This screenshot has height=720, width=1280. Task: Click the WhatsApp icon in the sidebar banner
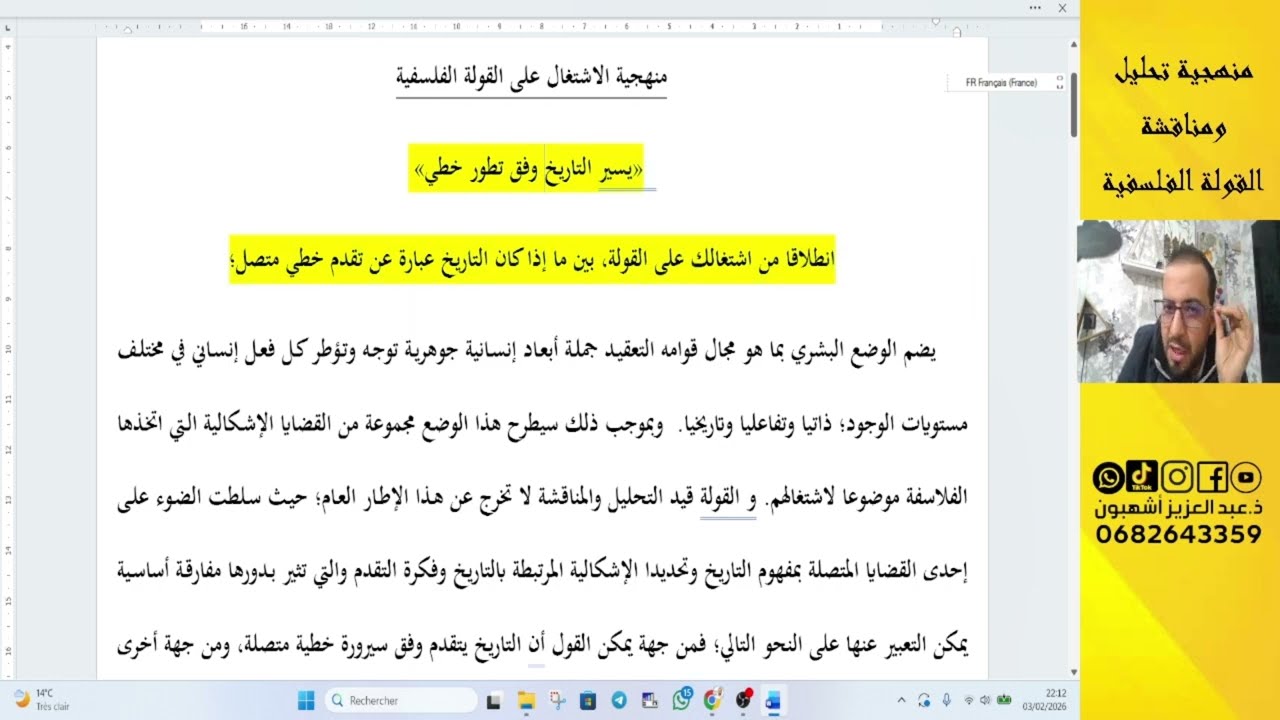click(1108, 477)
